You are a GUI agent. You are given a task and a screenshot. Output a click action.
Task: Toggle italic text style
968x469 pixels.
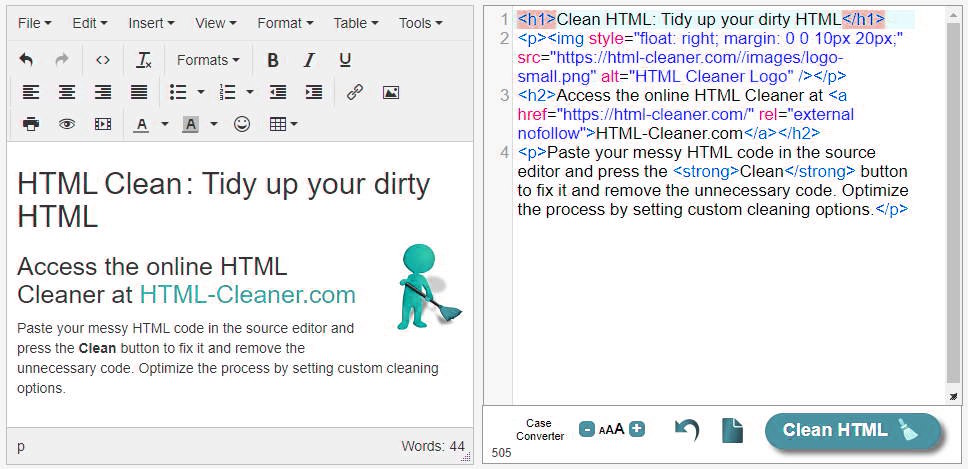(309, 60)
